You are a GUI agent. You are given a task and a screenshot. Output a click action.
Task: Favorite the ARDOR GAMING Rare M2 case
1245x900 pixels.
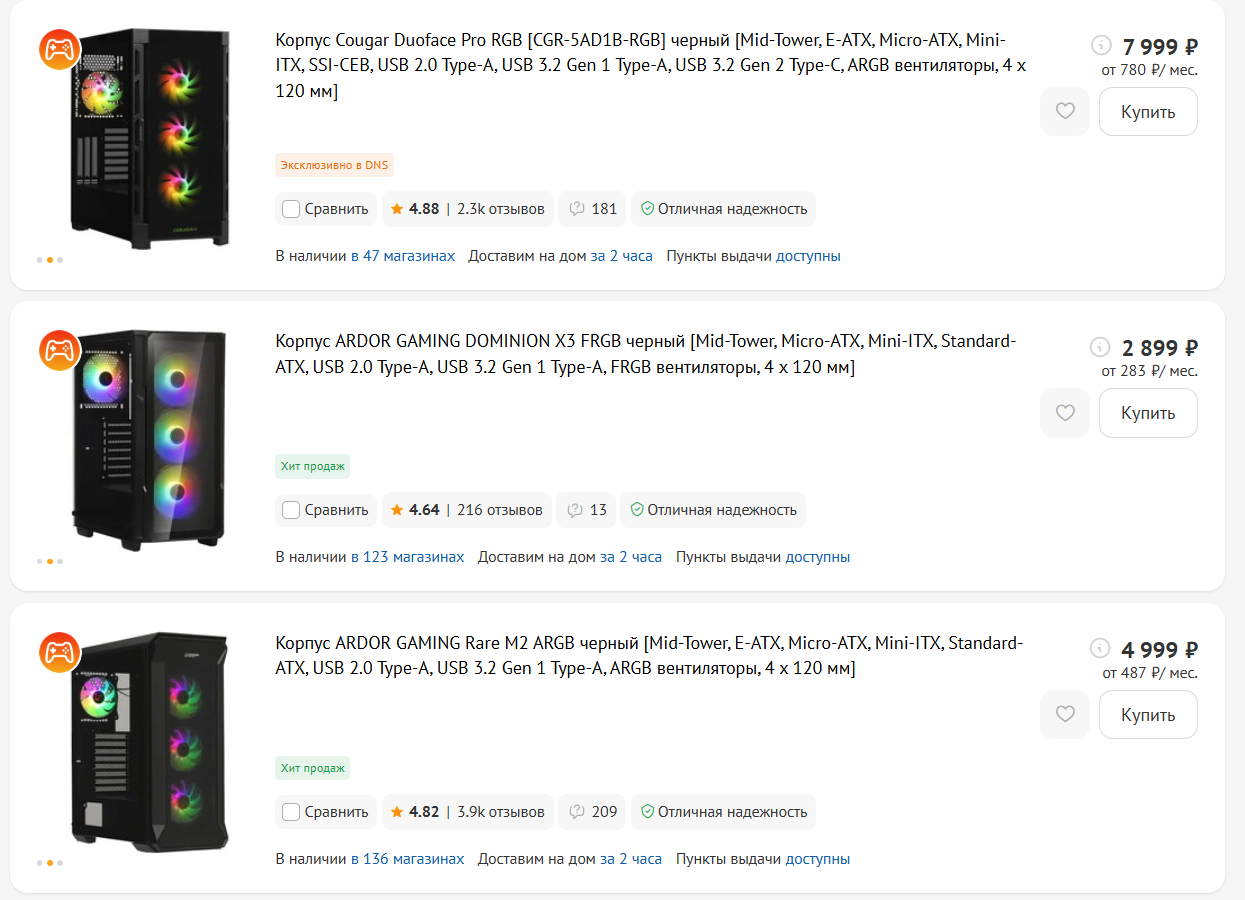[x=1065, y=714]
